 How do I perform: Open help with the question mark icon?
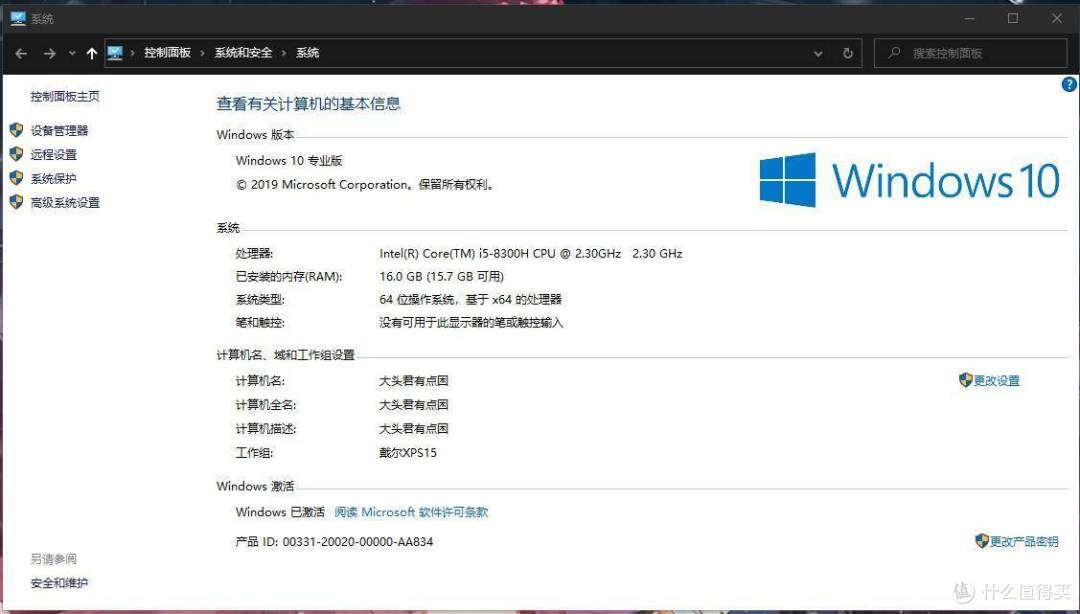pyautogui.click(x=1069, y=84)
